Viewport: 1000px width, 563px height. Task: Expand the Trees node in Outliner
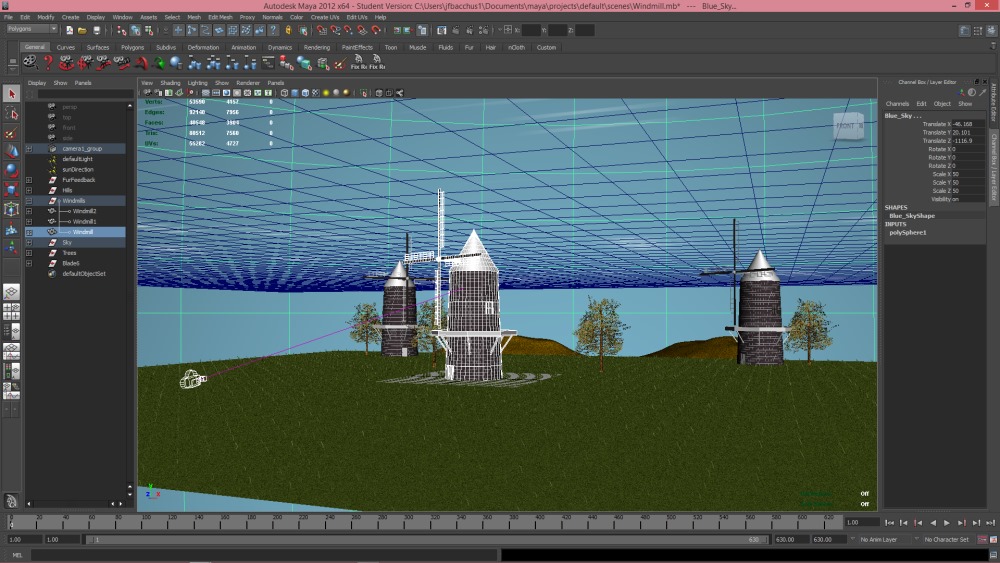pyautogui.click(x=29, y=253)
